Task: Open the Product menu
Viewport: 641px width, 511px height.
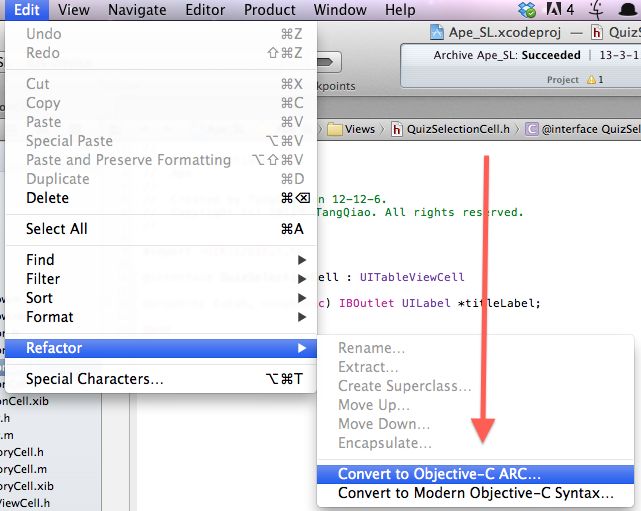Action: (x=270, y=10)
